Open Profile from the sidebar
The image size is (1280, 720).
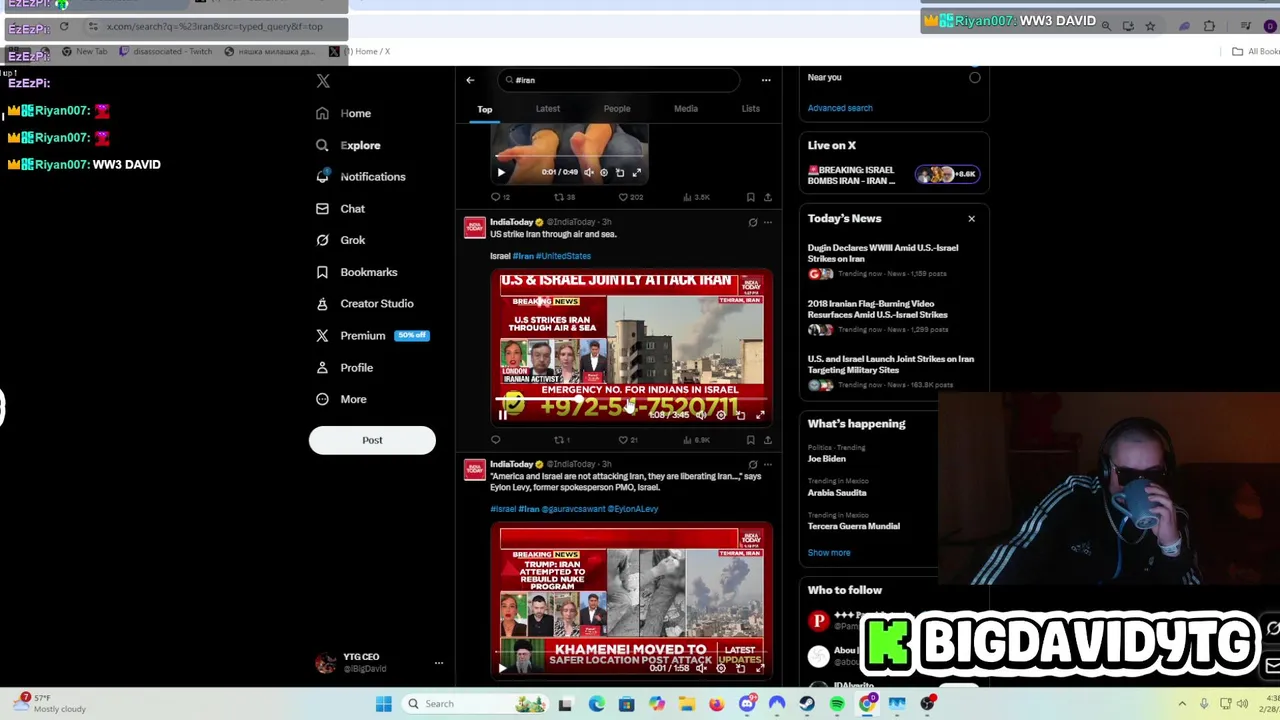tap(344, 368)
